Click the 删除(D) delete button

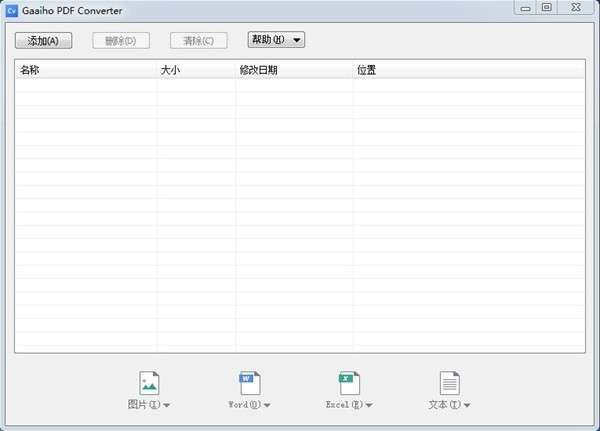[121, 41]
